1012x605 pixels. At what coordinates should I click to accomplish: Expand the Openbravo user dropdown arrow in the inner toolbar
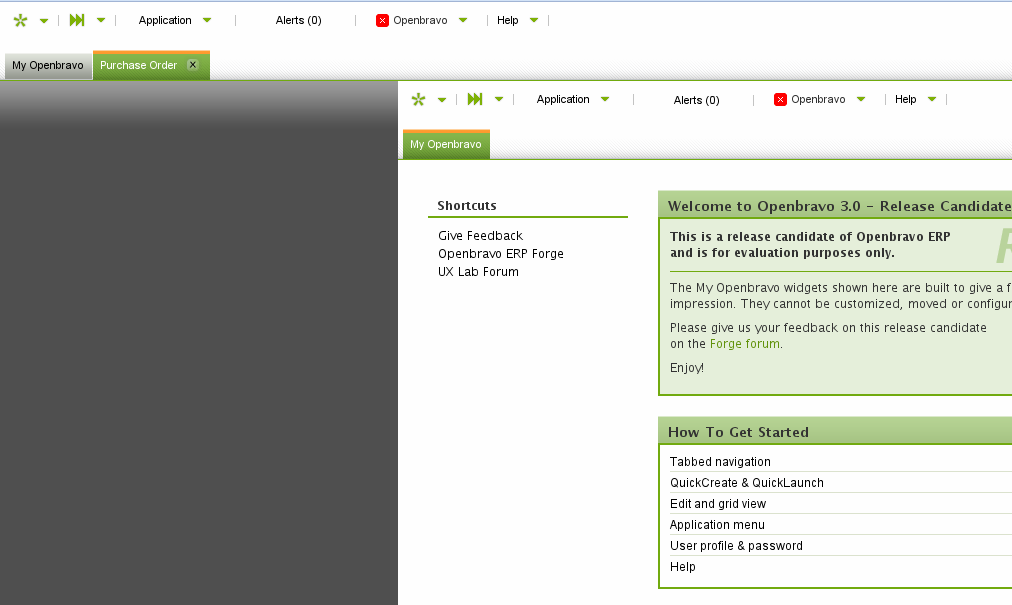click(x=861, y=99)
